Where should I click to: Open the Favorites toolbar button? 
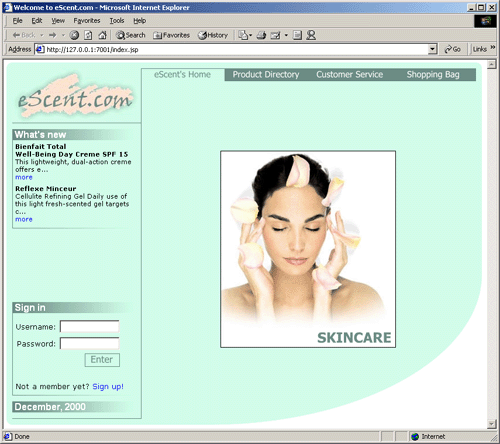coord(171,35)
